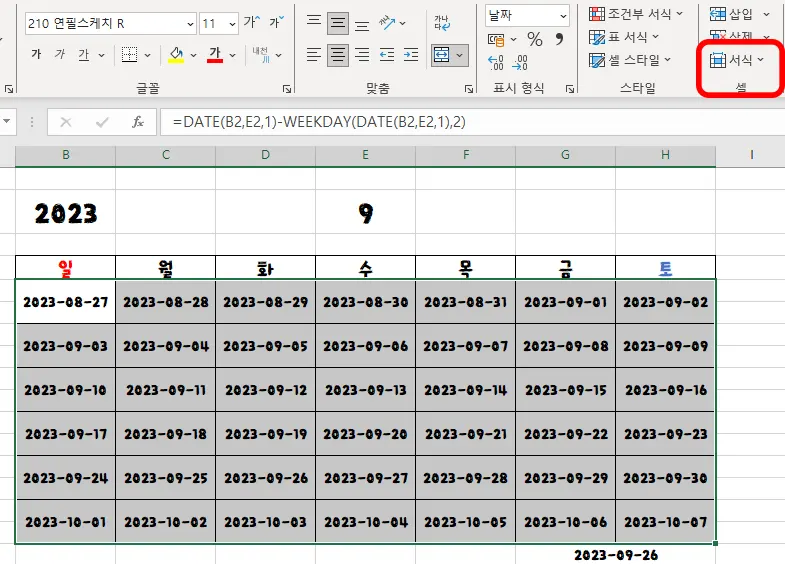Select column E header
785x564 pixels.
pos(365,155)
